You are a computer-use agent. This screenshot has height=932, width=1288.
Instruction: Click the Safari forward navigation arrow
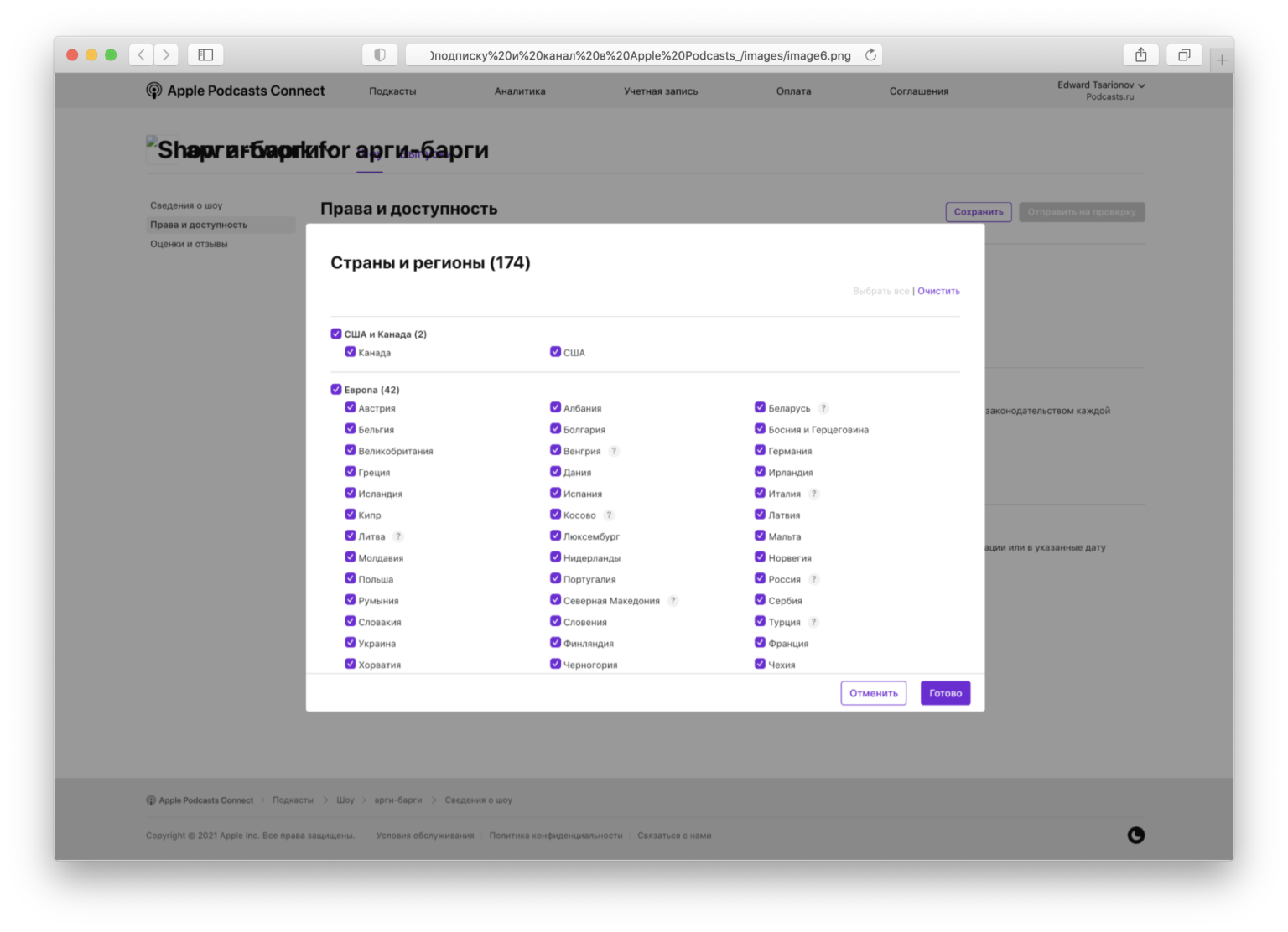point(166,55)
